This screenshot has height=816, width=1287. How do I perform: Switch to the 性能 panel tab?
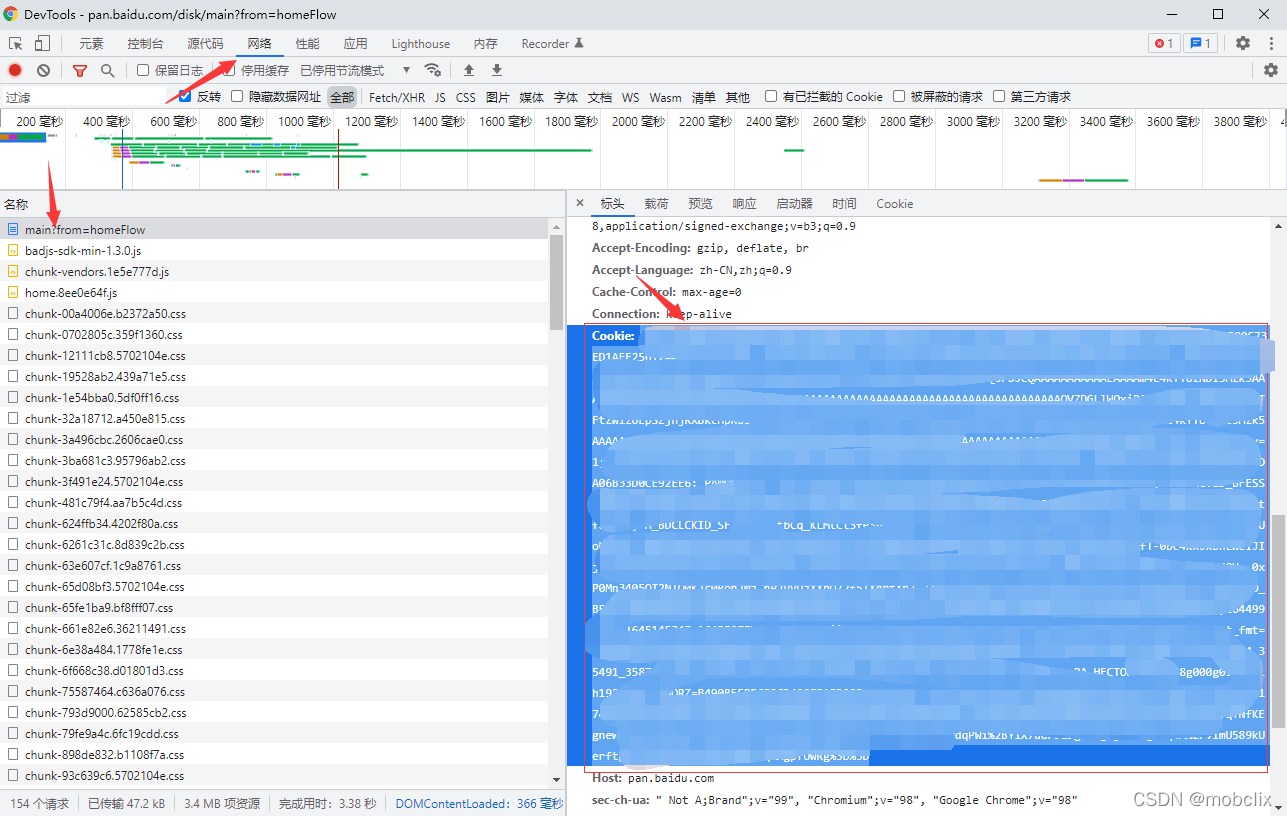(307, 43)
